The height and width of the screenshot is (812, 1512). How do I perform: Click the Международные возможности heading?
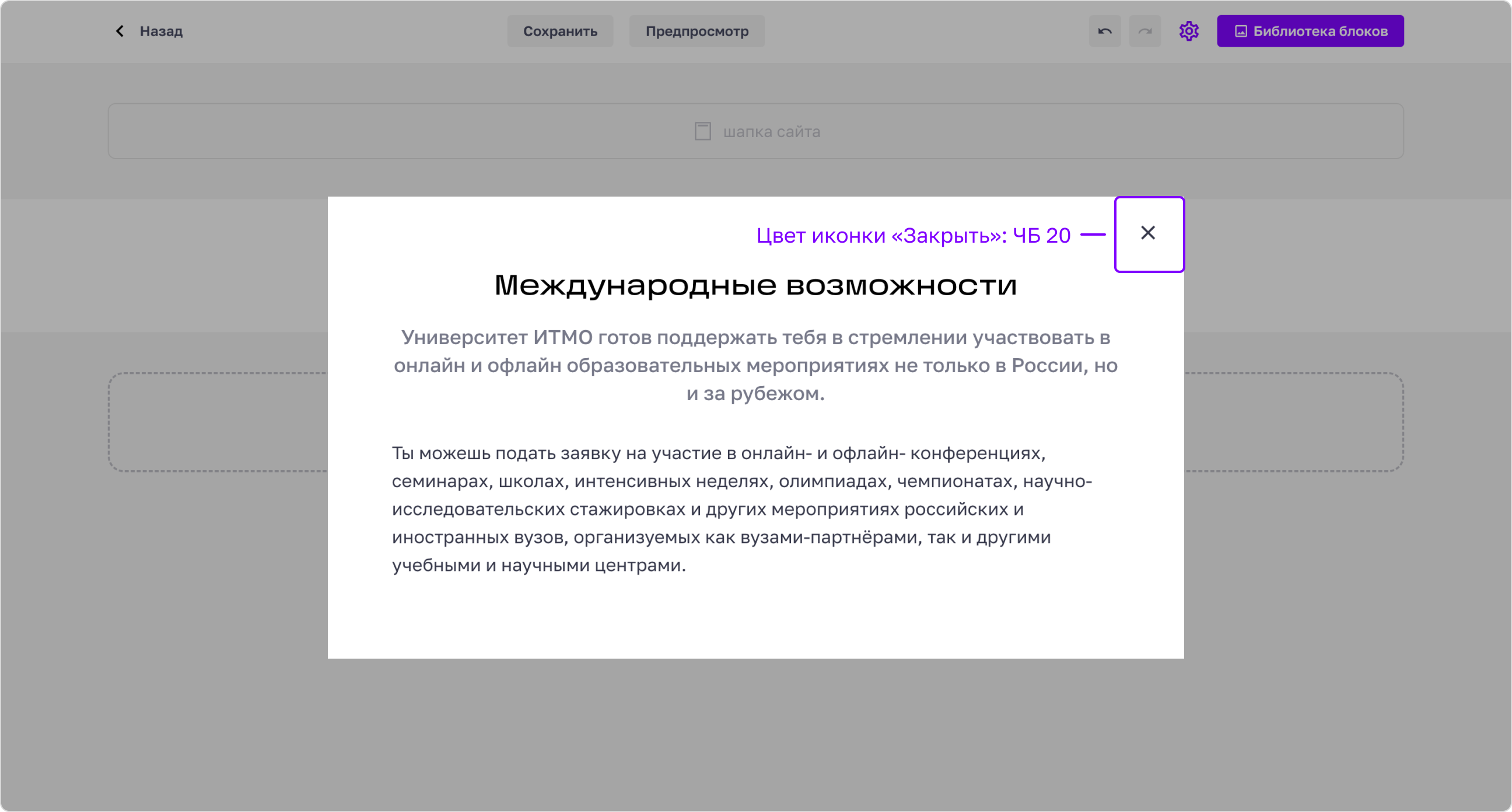point(756,286)
